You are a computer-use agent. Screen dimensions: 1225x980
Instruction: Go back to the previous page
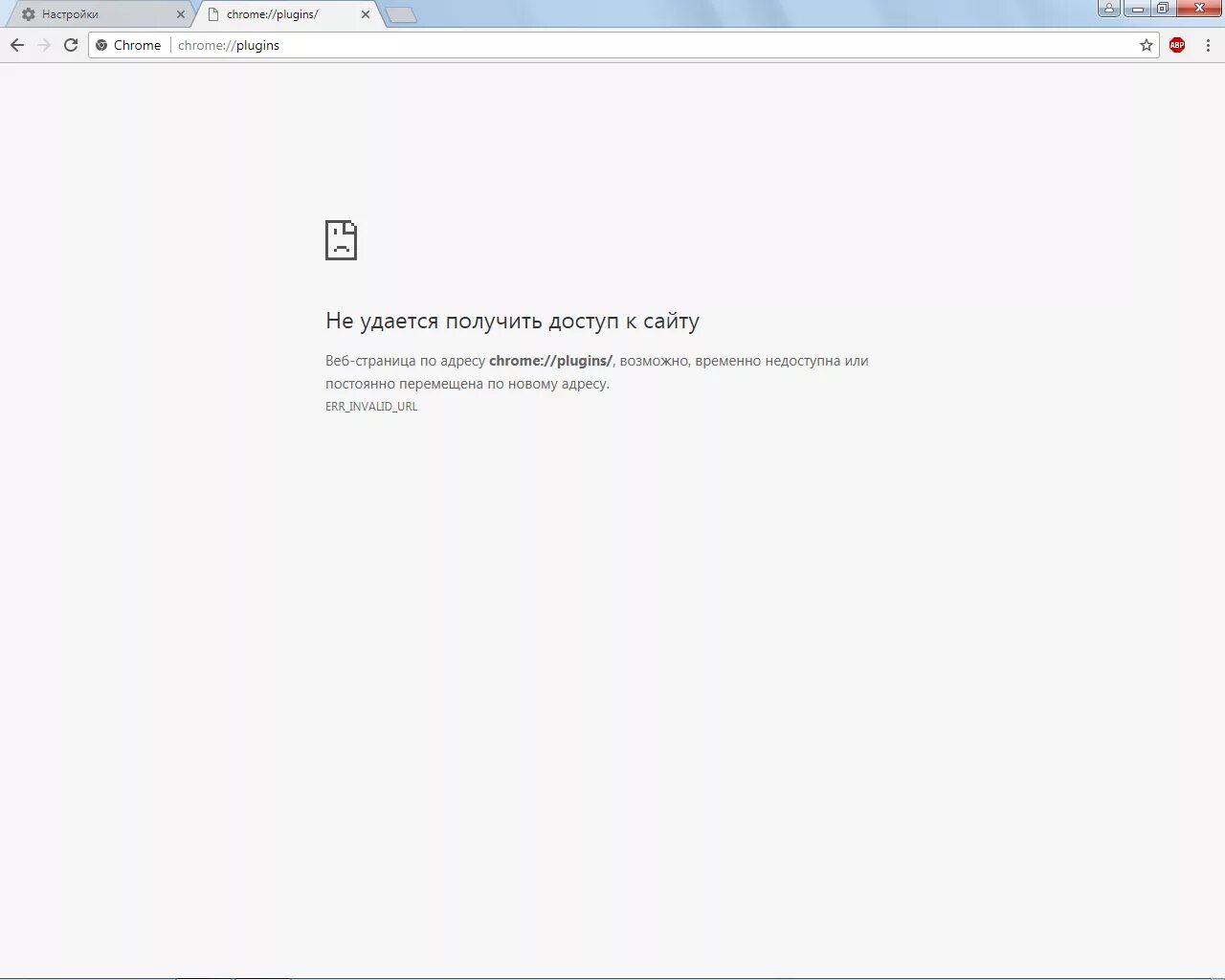click(17, 45)
